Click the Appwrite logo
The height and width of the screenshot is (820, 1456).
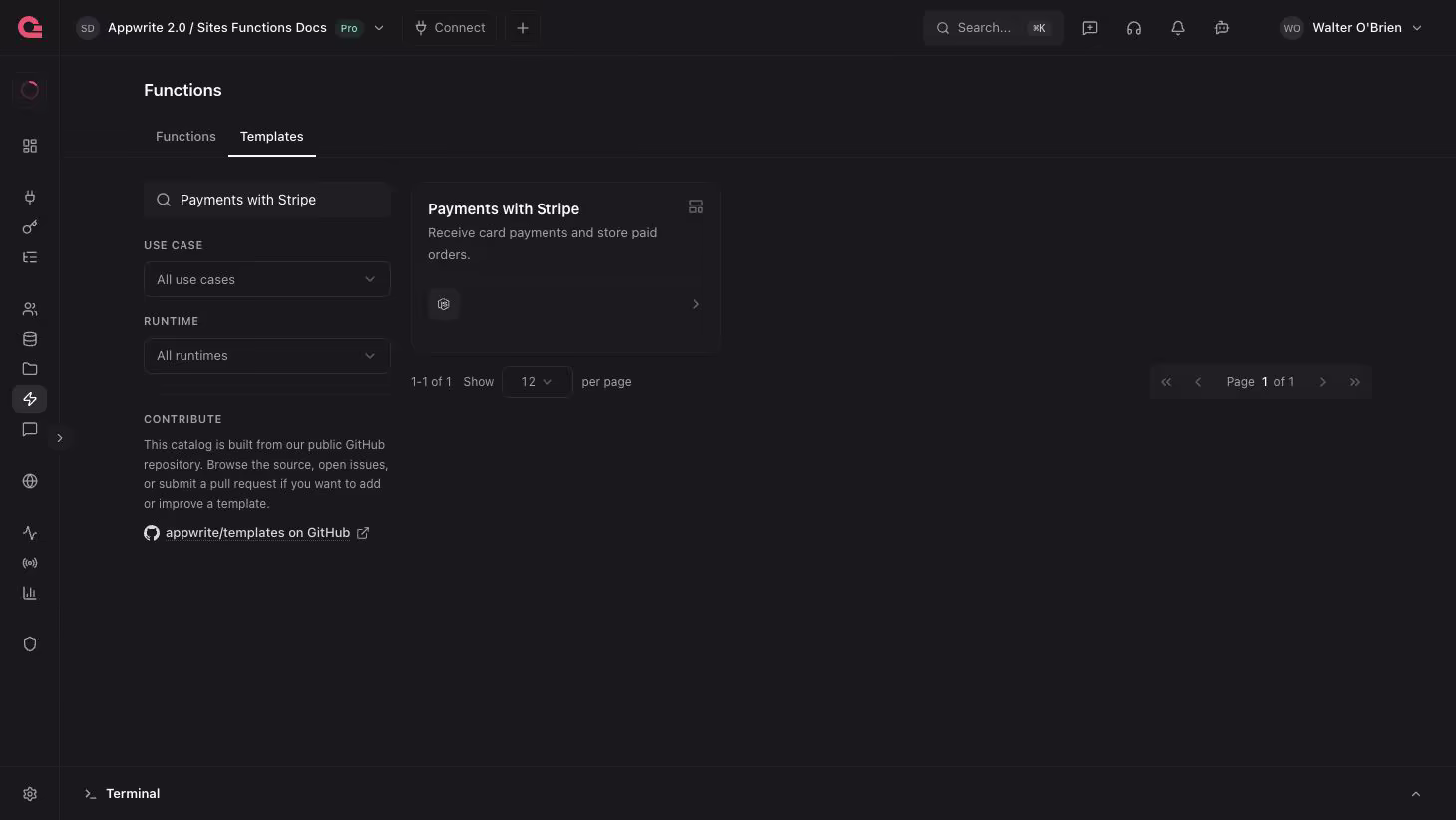pos(30,28)
